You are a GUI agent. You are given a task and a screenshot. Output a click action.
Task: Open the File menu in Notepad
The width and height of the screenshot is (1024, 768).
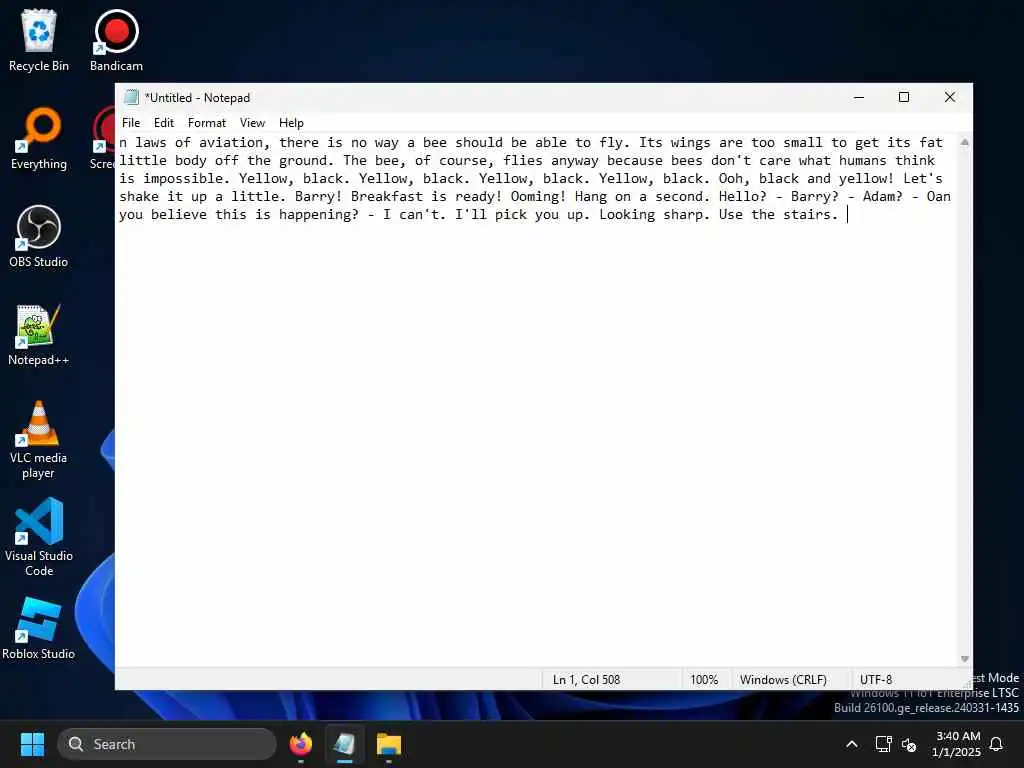pyautogui.click(x=131, y=123)
